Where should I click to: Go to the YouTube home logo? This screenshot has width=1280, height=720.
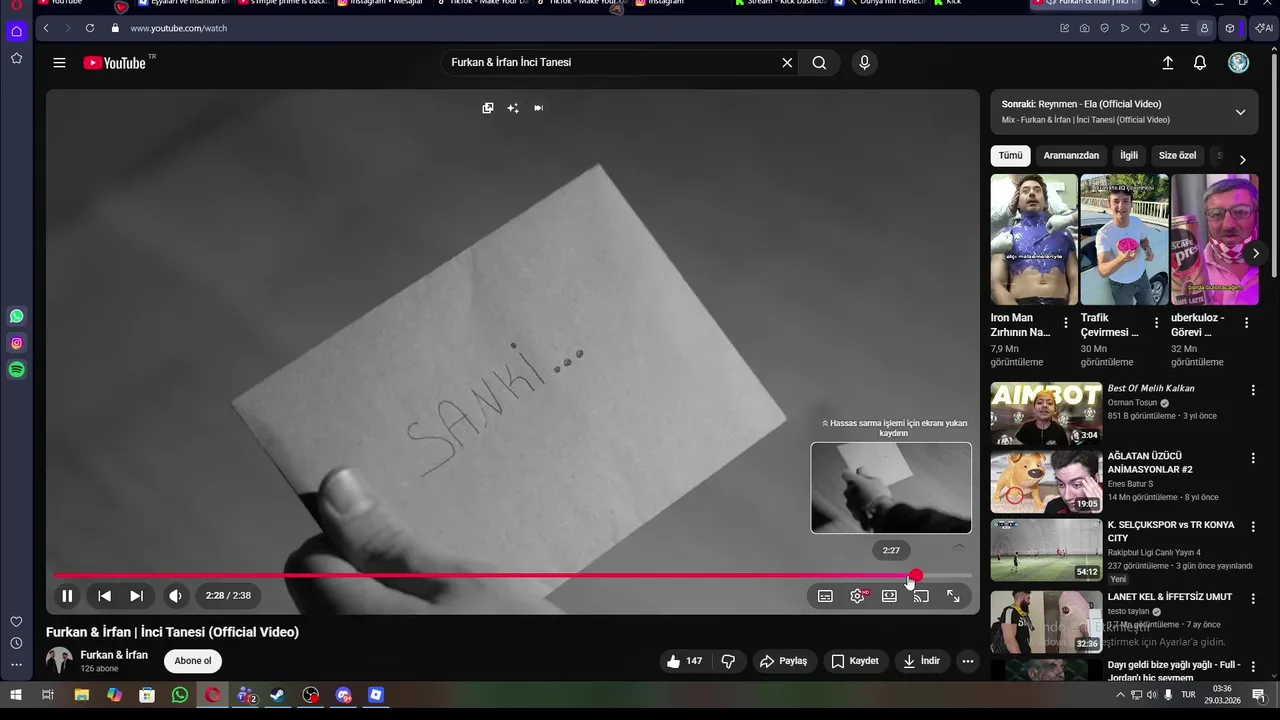pyautogui.click(x=116, y=63)
